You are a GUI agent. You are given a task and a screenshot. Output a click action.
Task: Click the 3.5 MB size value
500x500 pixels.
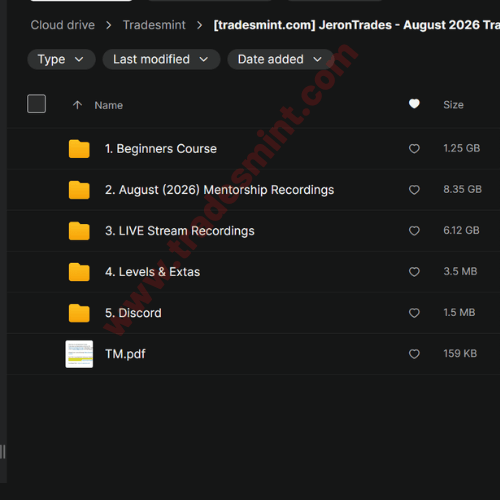point(460,271)
